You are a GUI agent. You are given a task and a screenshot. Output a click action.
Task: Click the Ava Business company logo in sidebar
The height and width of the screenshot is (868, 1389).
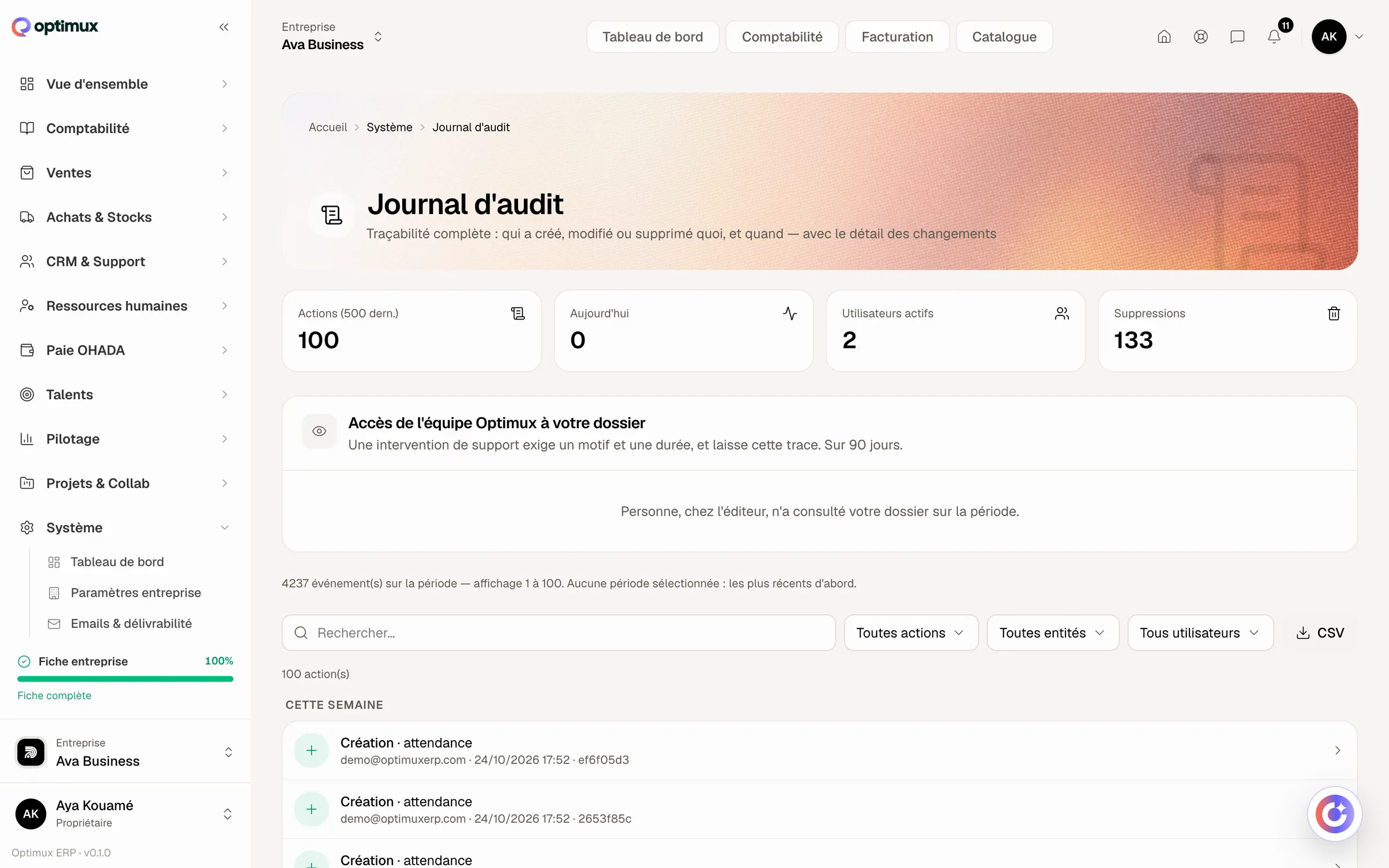tap(31, 752)
